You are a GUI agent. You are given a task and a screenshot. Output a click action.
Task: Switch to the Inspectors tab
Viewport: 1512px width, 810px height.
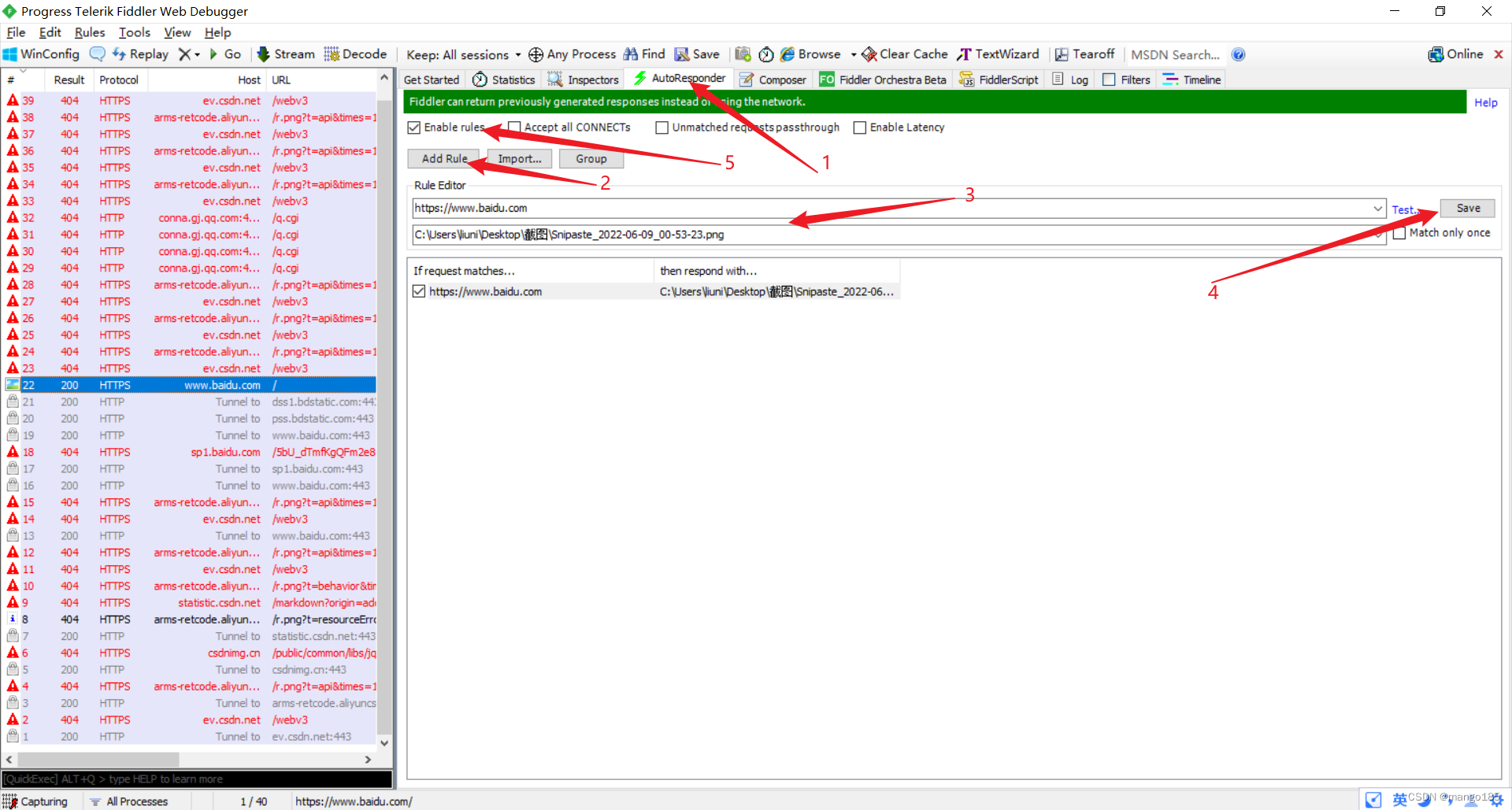click(584, 80)
